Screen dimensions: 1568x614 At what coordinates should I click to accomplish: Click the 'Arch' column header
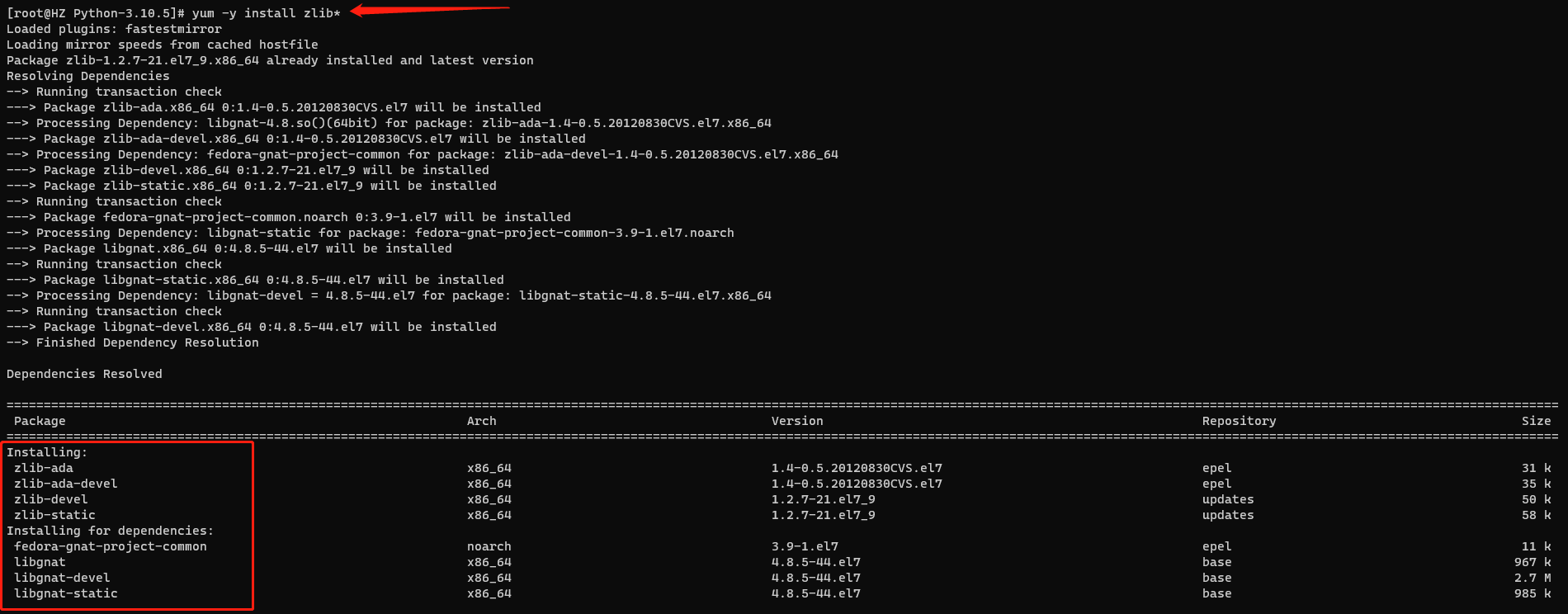482,421
